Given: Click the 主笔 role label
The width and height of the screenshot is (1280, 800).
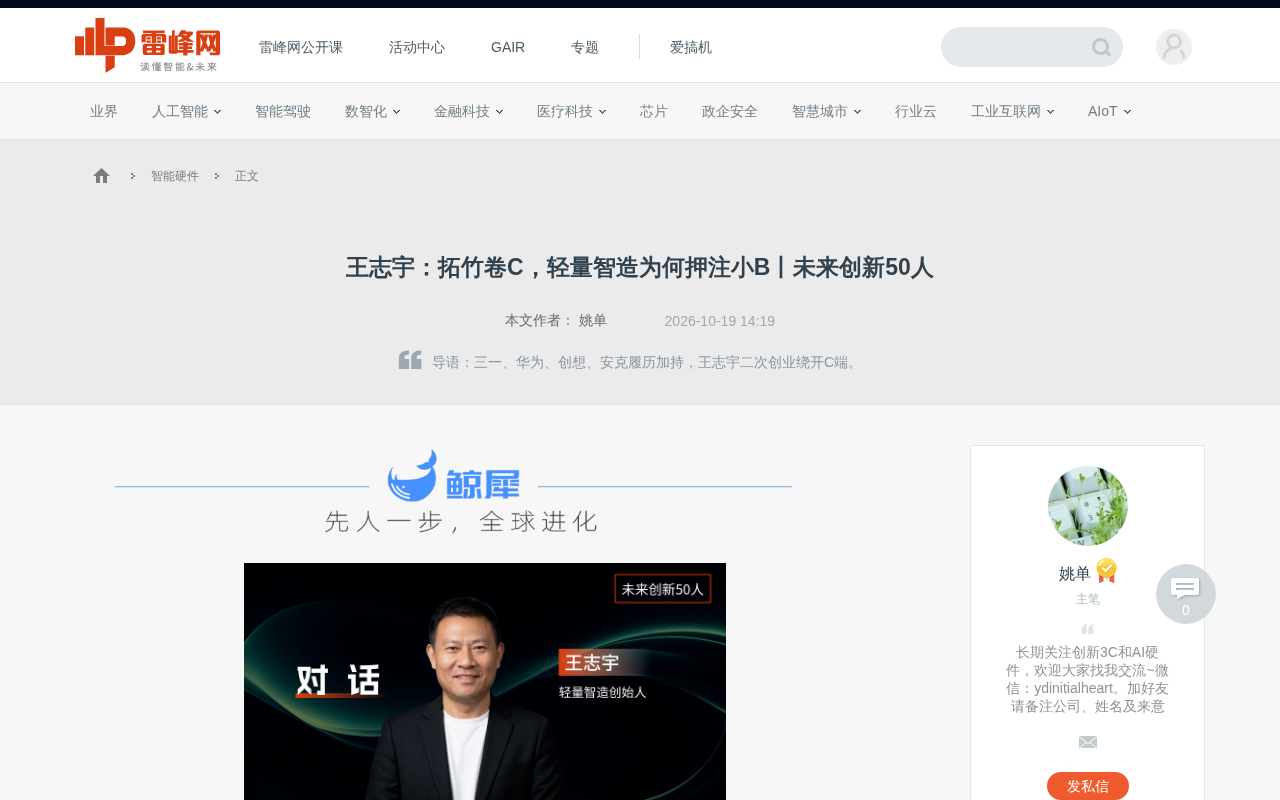Looking at the screenshot, I should click(1088, 599).
